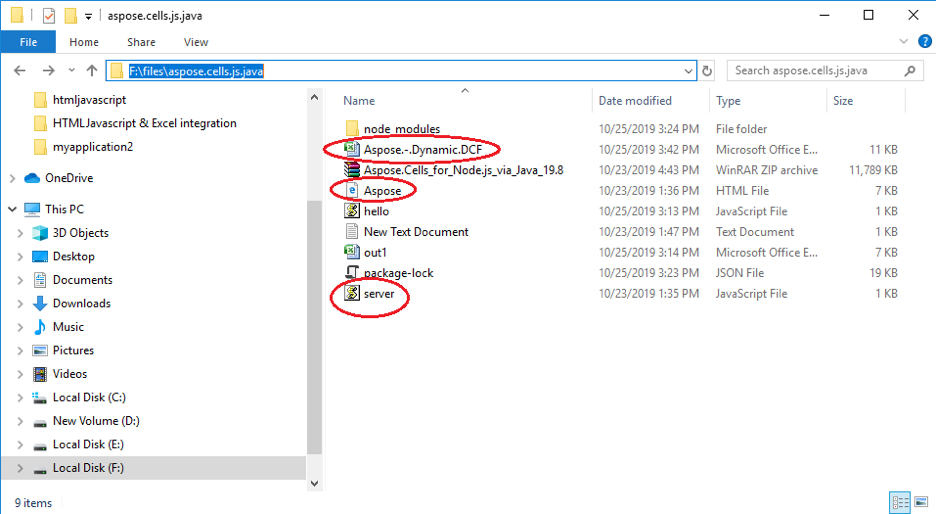
Task: Open the address bar history dropdown
Action: tap(688, 71)
